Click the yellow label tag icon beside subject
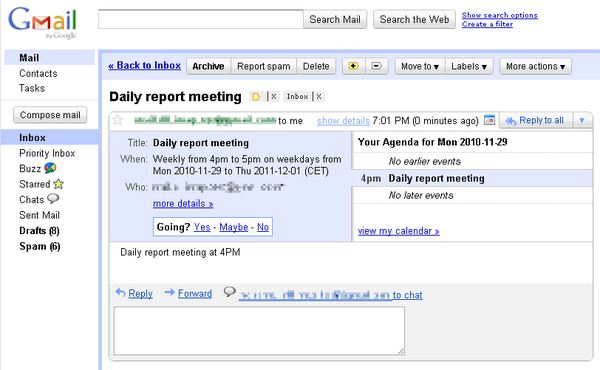This screenshot has width=600, height=370. 256,97
